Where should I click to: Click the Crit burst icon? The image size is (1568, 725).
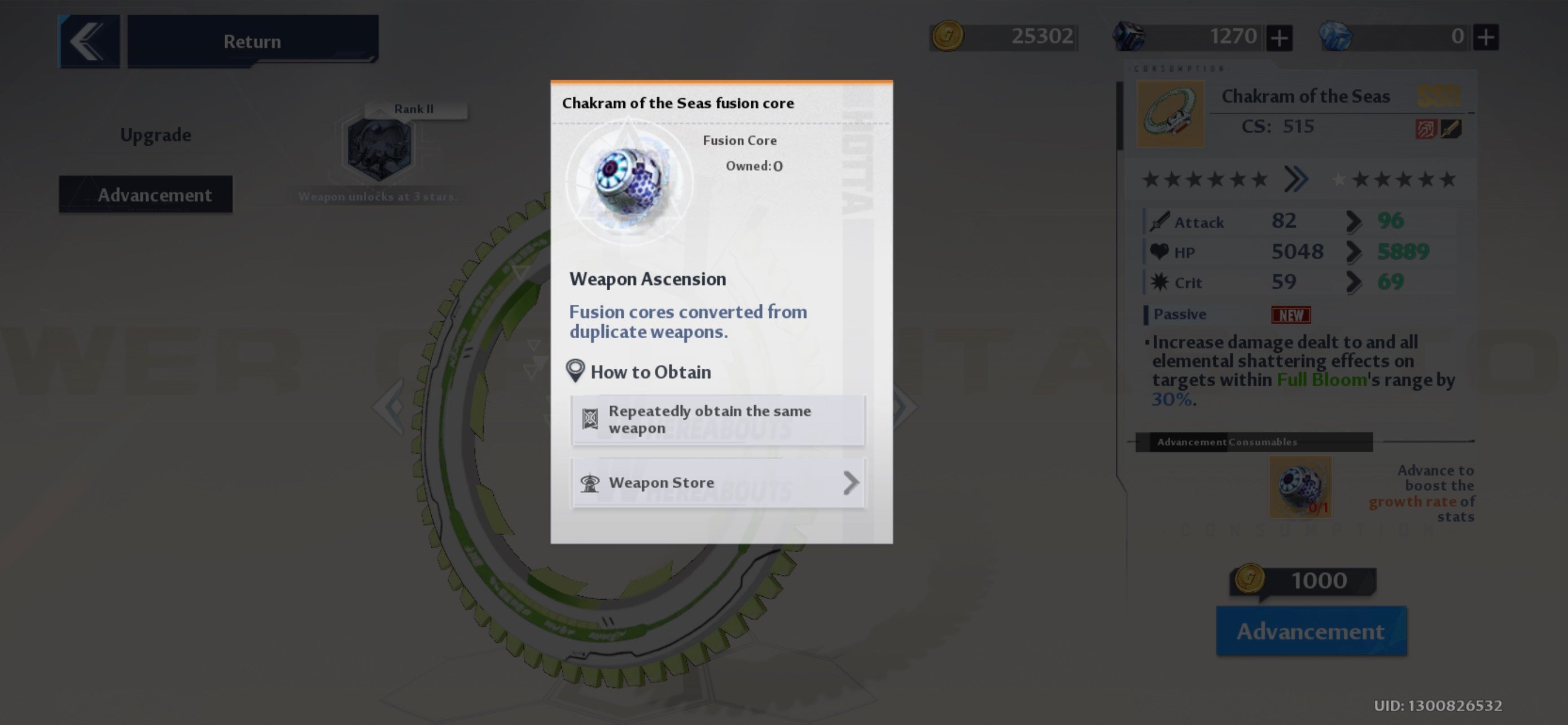point(1159,282)
